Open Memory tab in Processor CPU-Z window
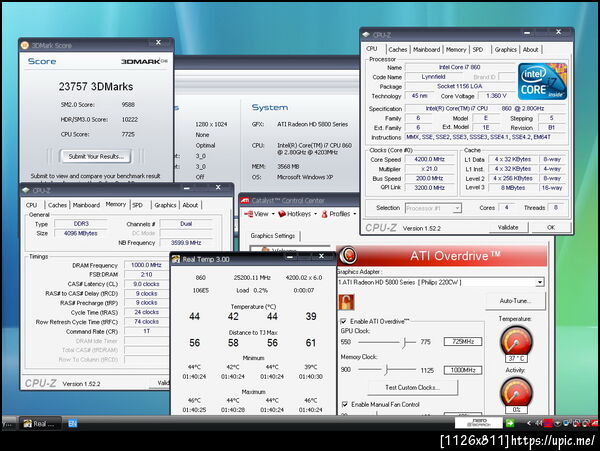Screen dimensions: 600x451 point(456,49)
